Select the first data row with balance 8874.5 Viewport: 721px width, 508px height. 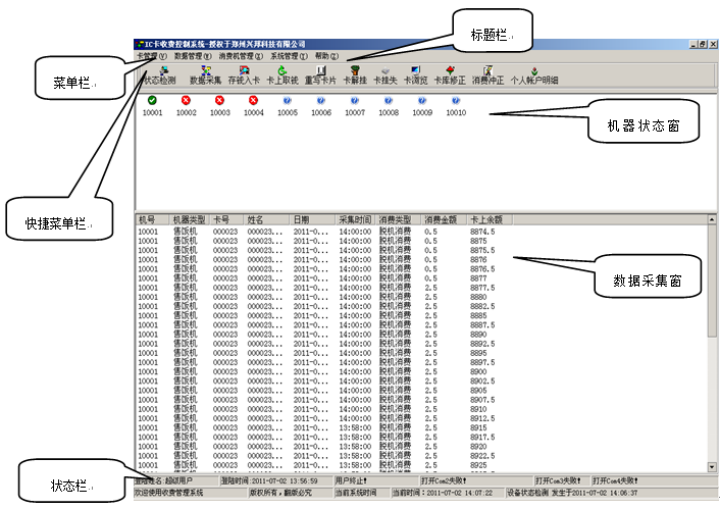(x=420, y=231)
